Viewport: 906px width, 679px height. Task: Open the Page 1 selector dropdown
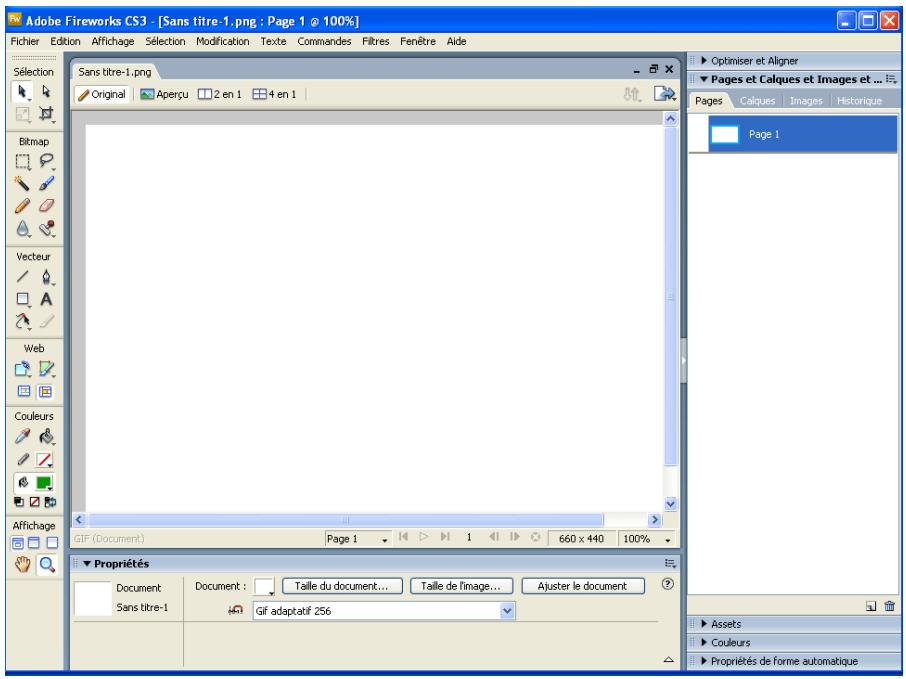pos(358,539)
